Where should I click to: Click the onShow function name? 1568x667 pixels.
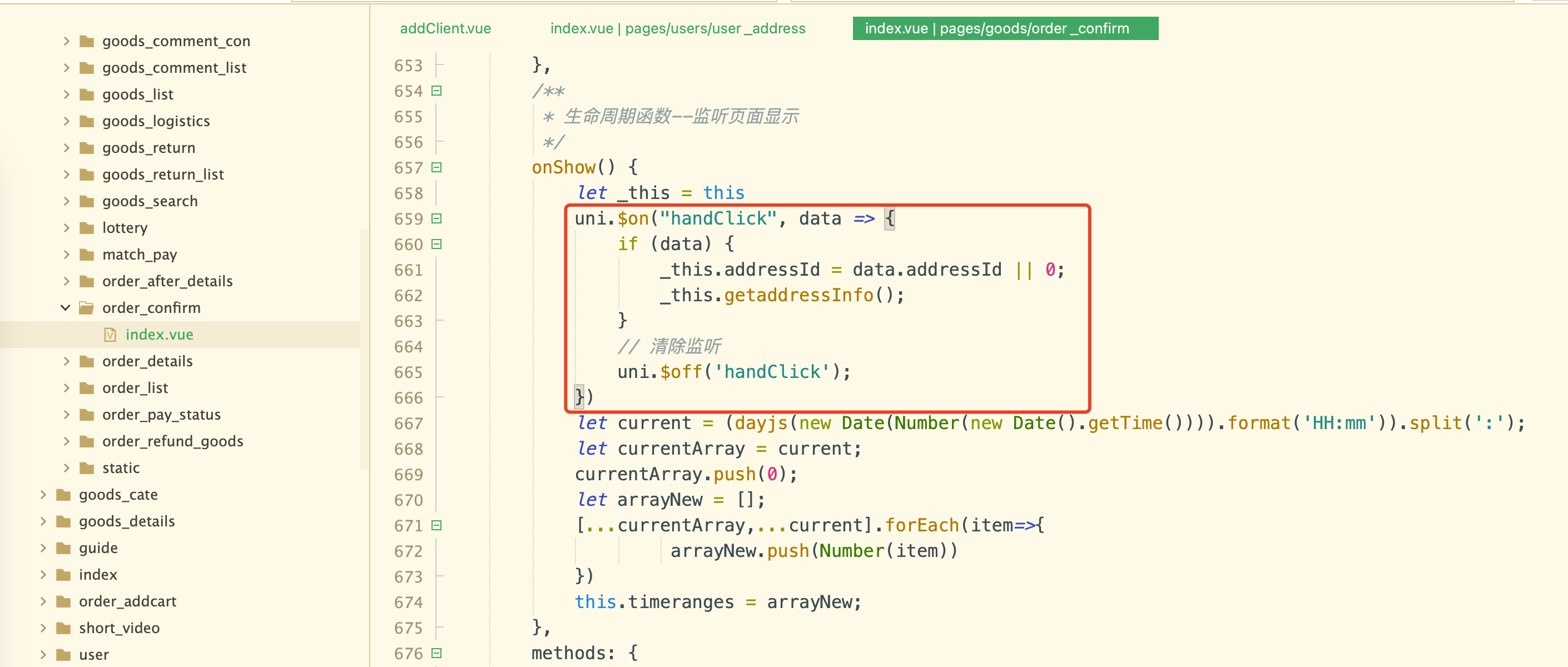coord(563,167)
